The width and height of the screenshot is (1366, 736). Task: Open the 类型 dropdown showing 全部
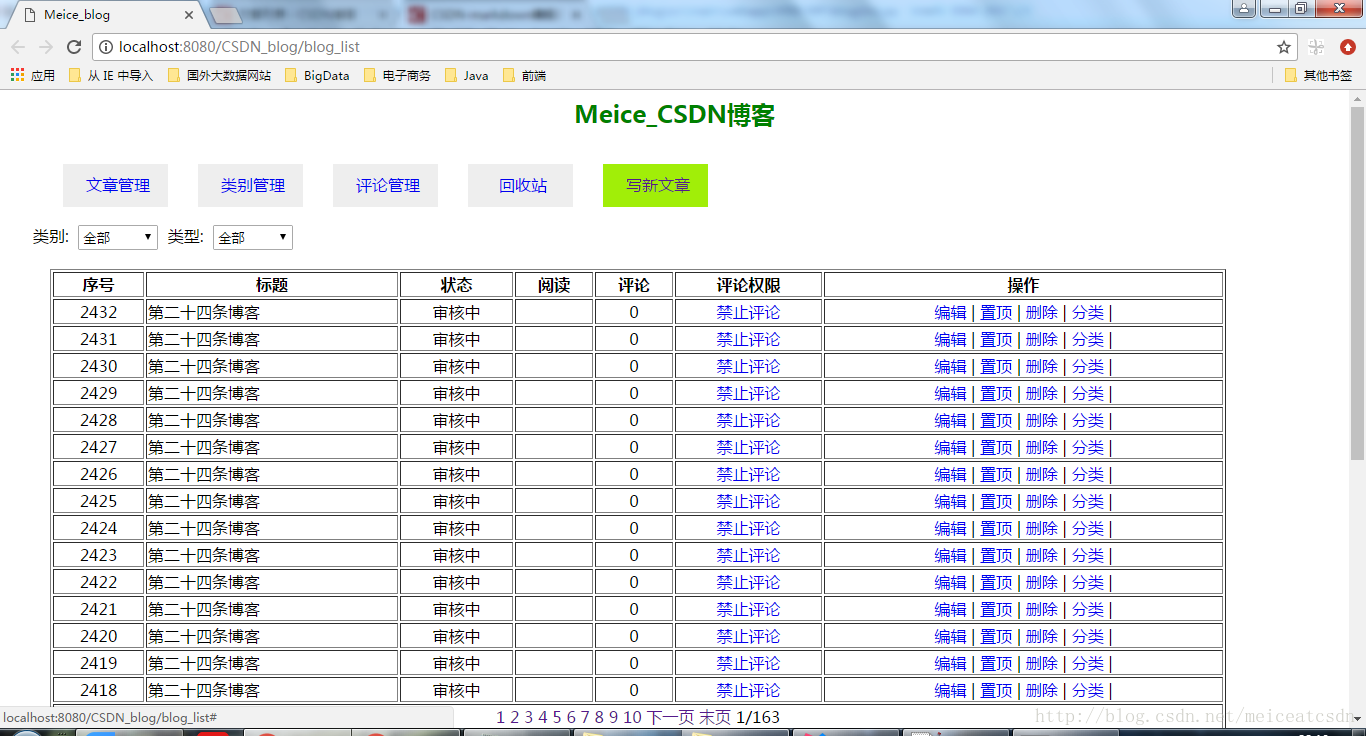pos(253,237)
